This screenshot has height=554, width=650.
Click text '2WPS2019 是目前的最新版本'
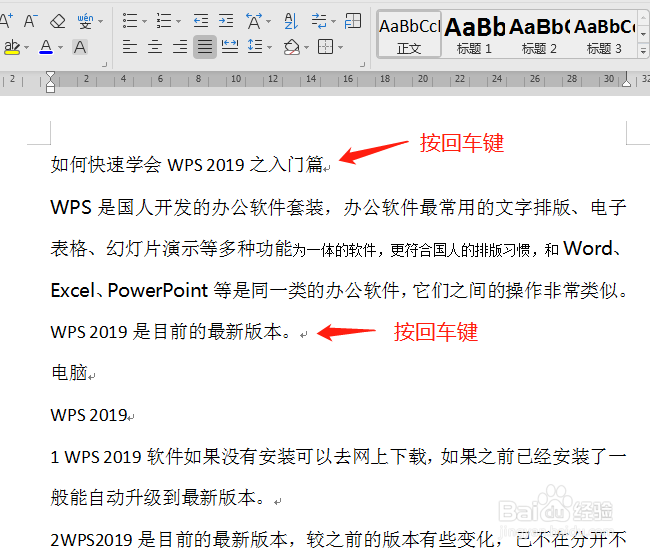coord(170,539)
